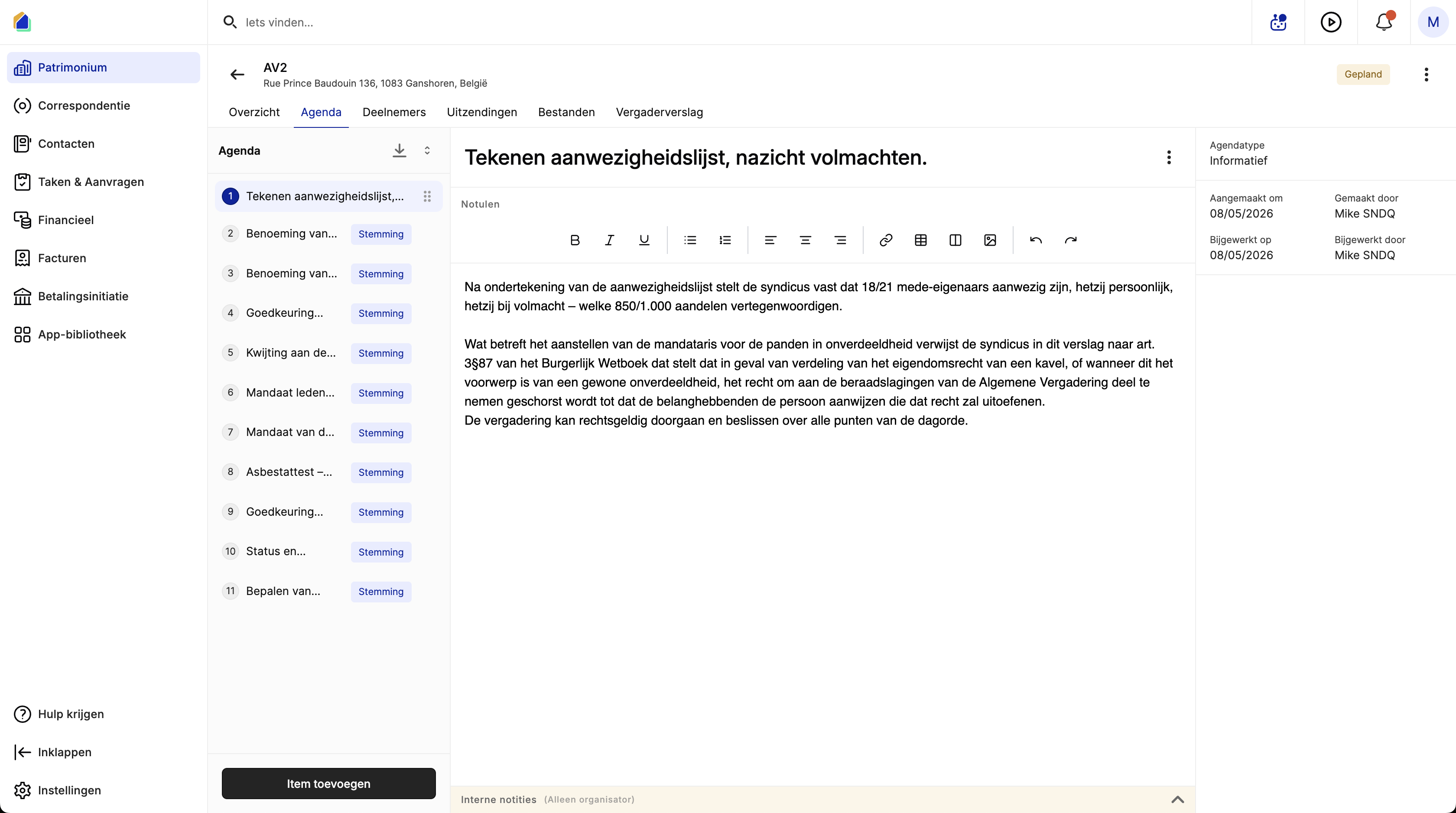1456x813 pixels.
Task: Open the Vergaderverslag tab
Action: 659,112
